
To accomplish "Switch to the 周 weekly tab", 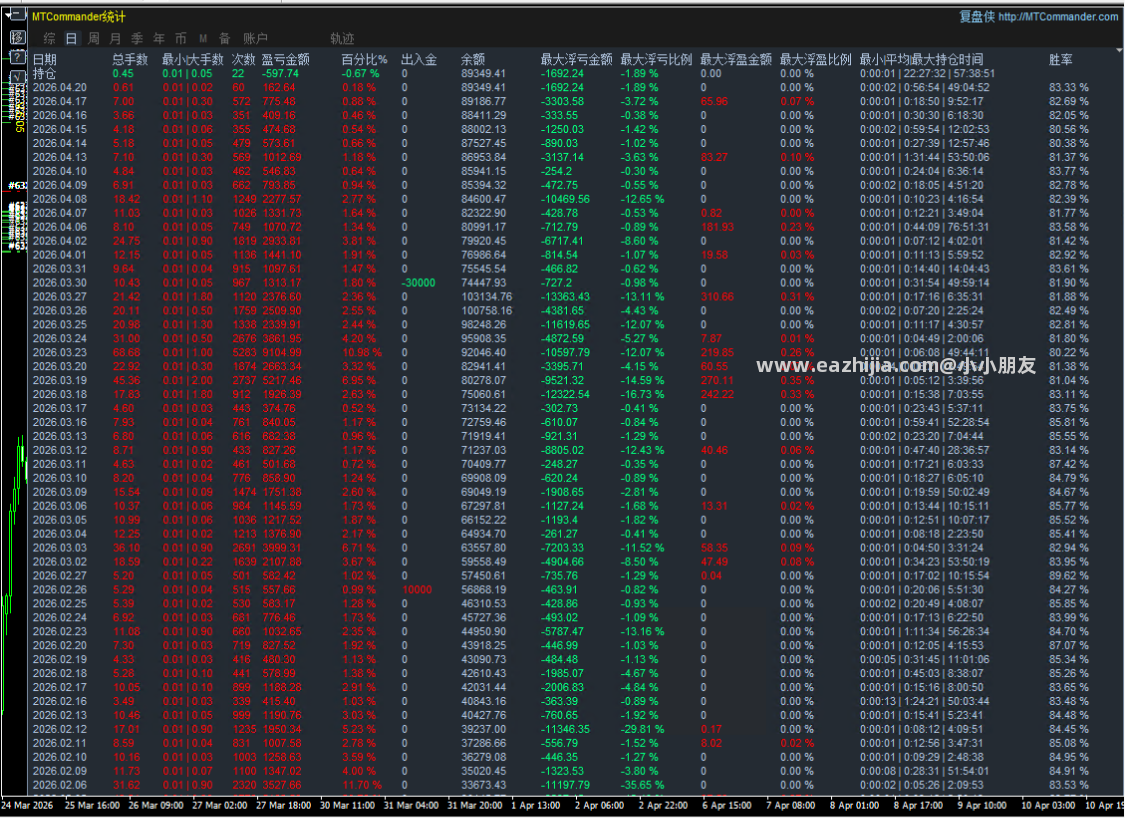I will (x=93, y=38).
